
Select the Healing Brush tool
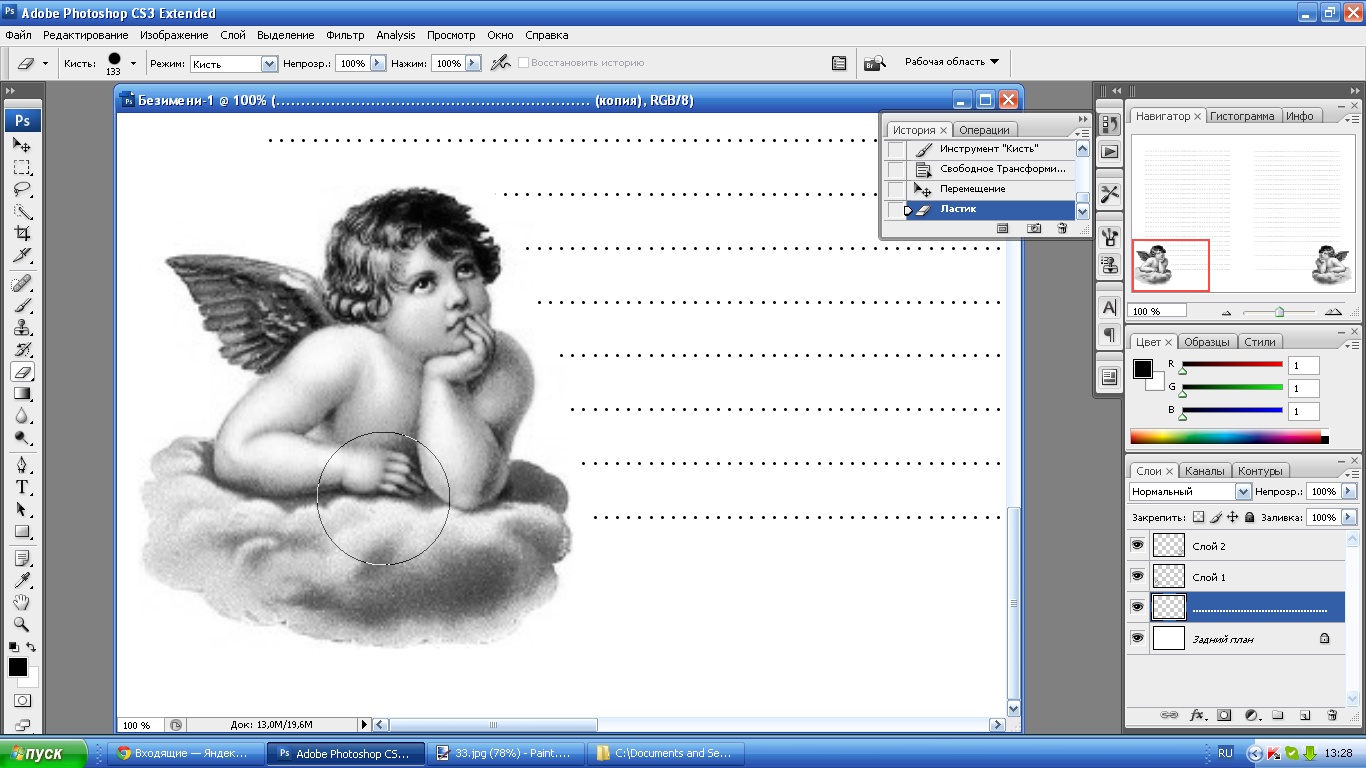[21, 283]
